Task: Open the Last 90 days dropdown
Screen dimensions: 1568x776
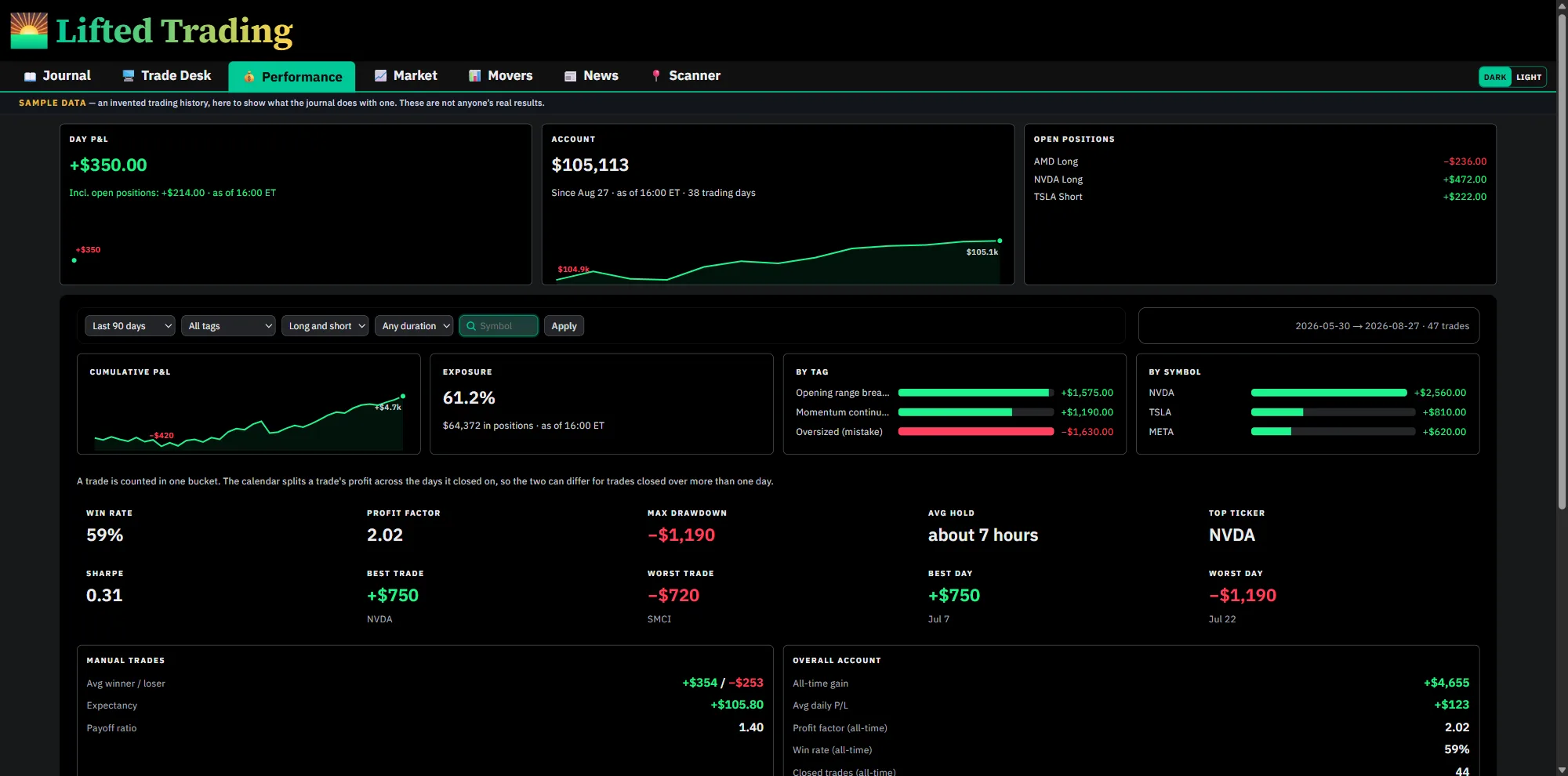Action: pos(130,326)
